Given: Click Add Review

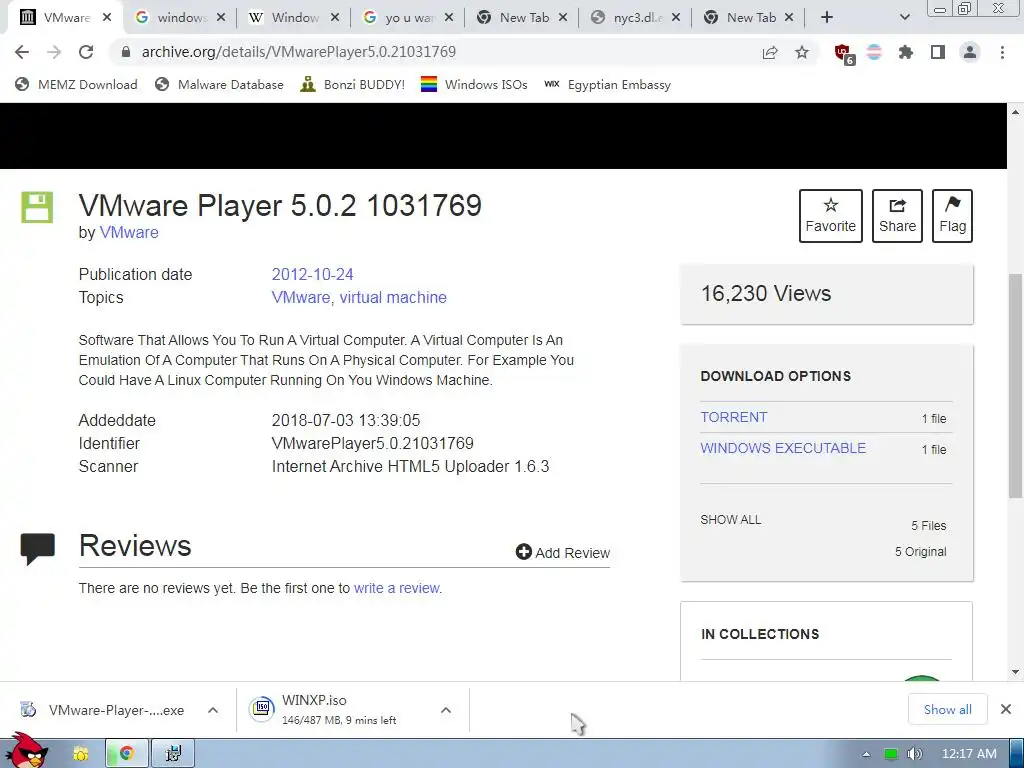Looking at the screenshot, I should pos(562,552).
